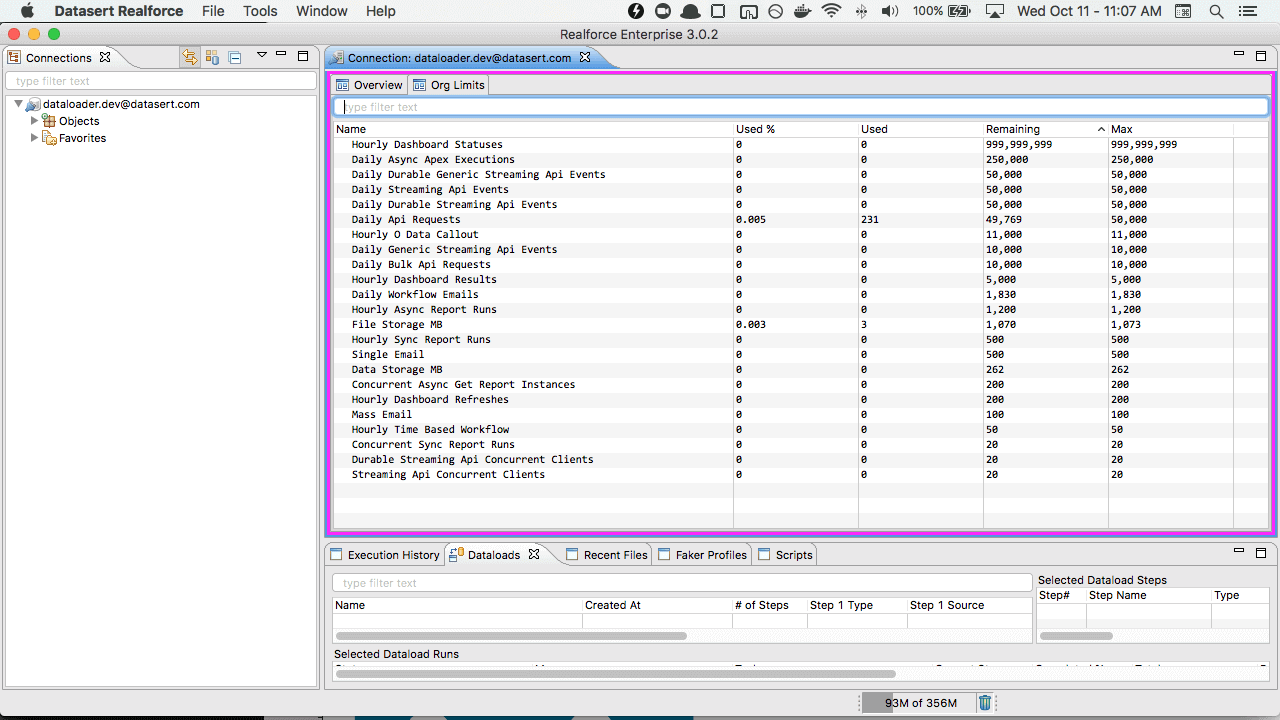Sort by the Remaining column header
1280x720 pixels.
point(1046,129)
